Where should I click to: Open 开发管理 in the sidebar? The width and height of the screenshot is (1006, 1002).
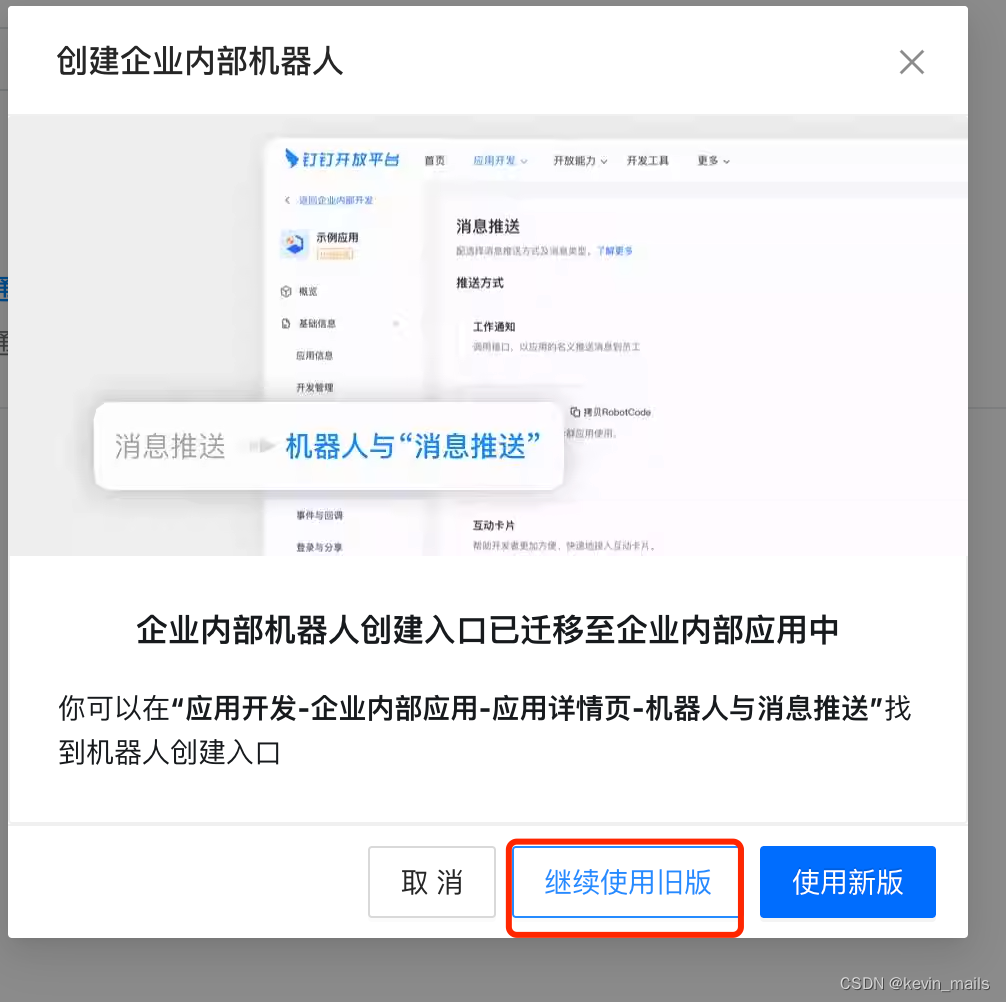(x=314, y=387)
